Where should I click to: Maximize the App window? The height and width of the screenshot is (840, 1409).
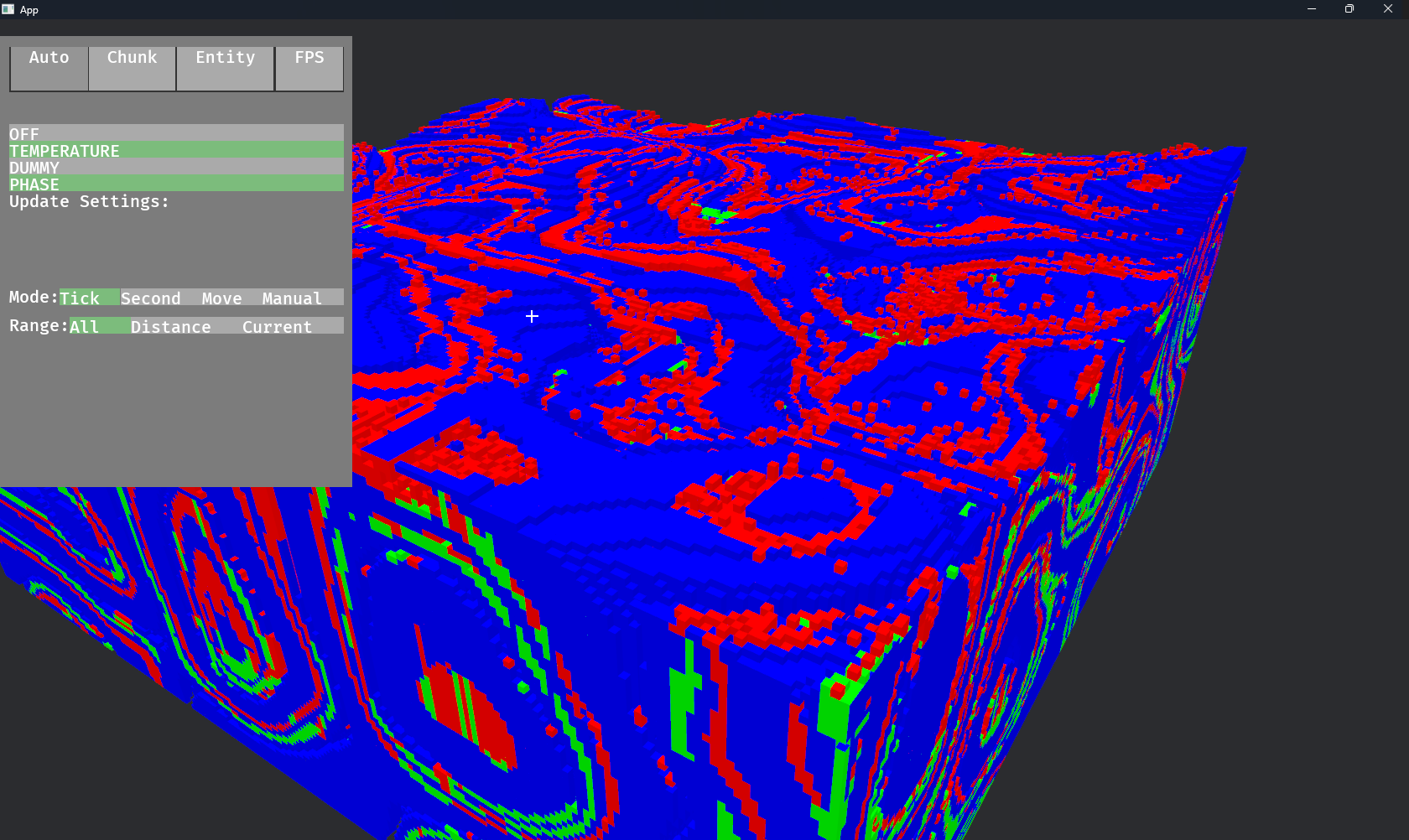[x=1349, y=9]
